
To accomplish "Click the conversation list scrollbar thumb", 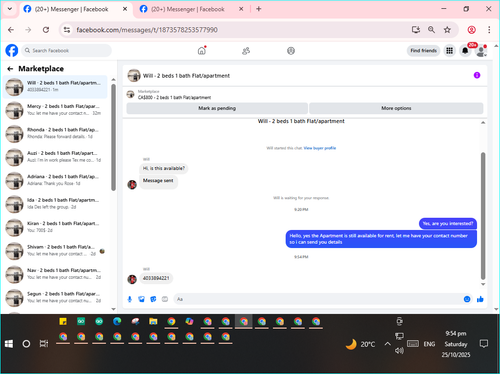I will 113,137.
